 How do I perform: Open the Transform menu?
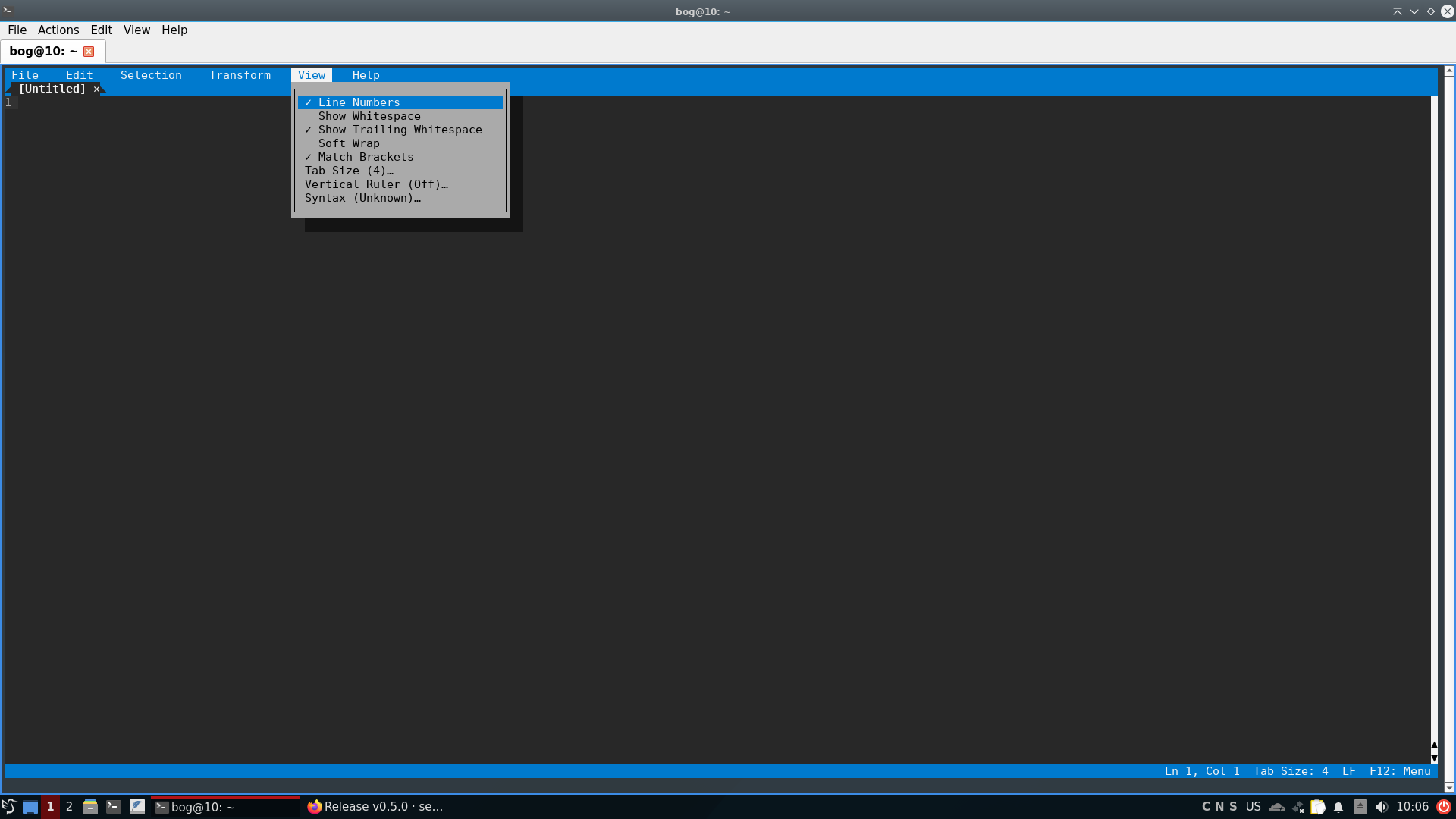pyautogui.click(x=240, y=75)
